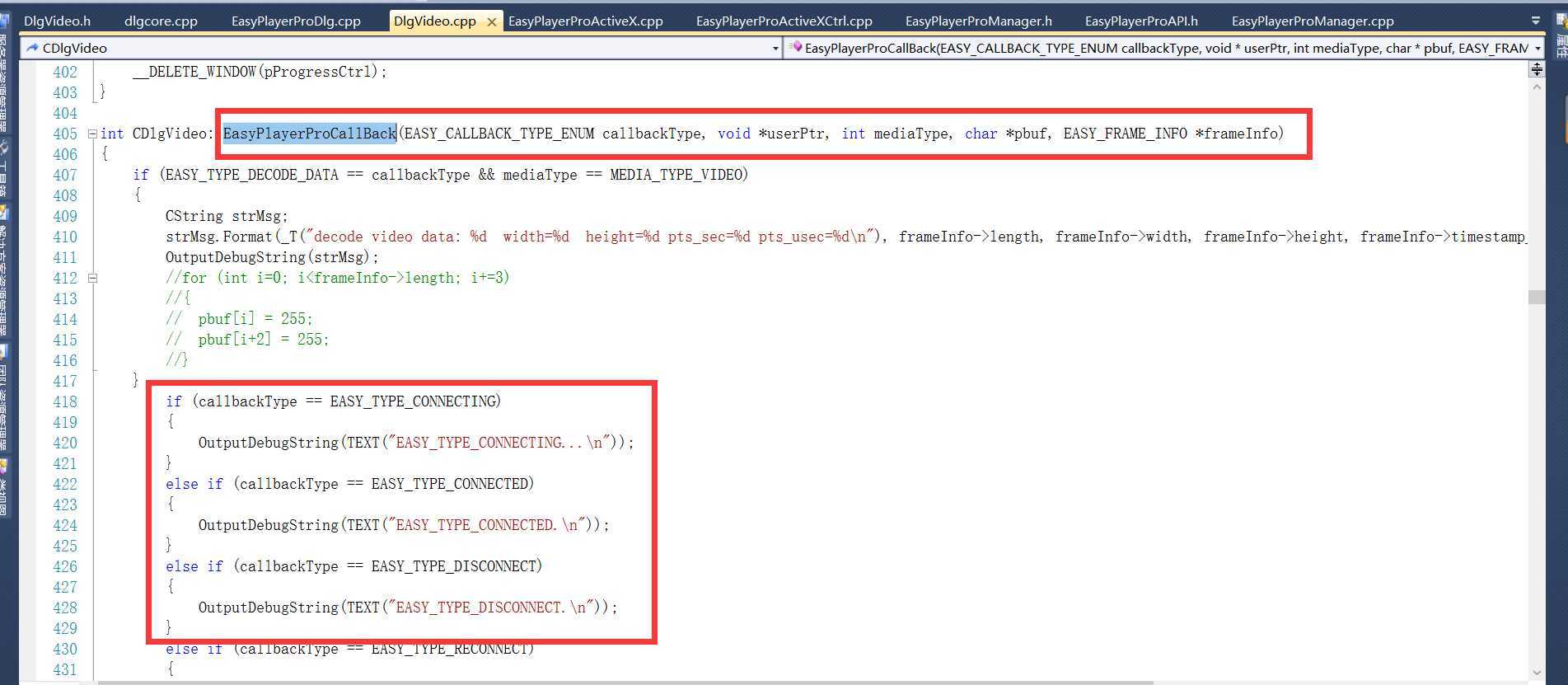The height and width of the screenshot is (685, 1568).
Task: Click line number 417
Action: point(65,381)
